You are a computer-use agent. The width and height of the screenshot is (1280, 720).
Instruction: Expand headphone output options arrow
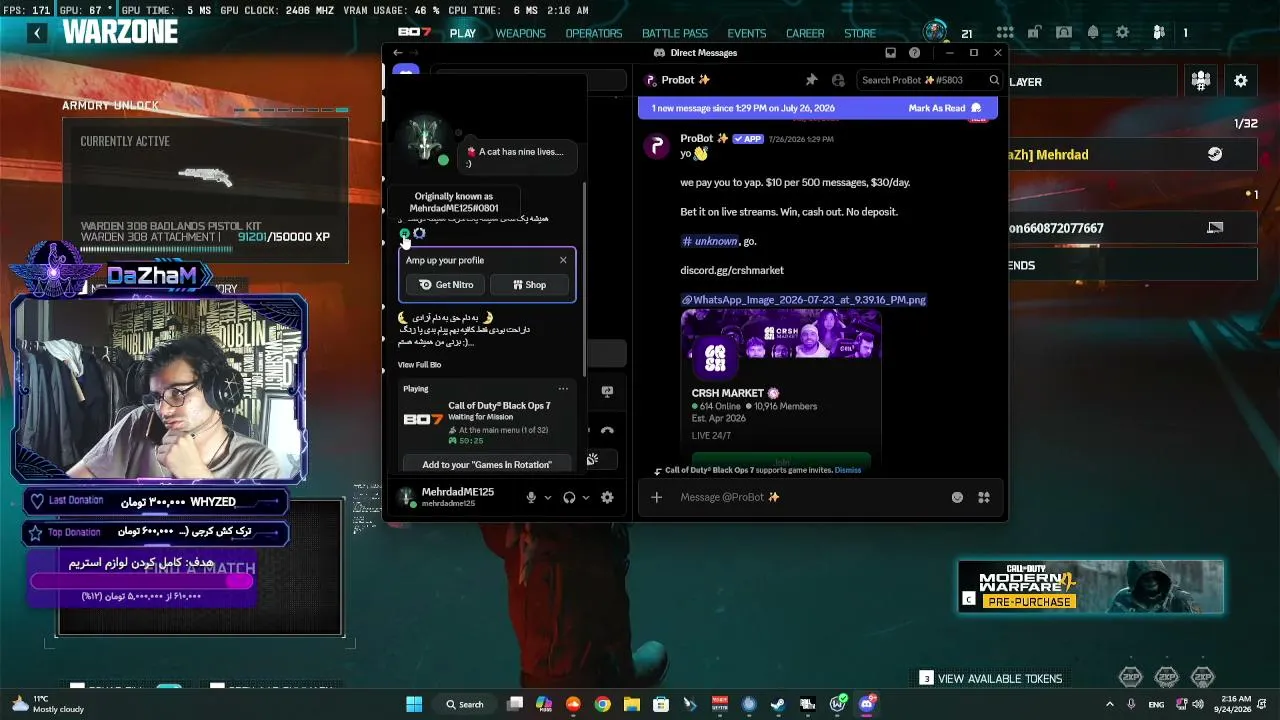[586, 497]
